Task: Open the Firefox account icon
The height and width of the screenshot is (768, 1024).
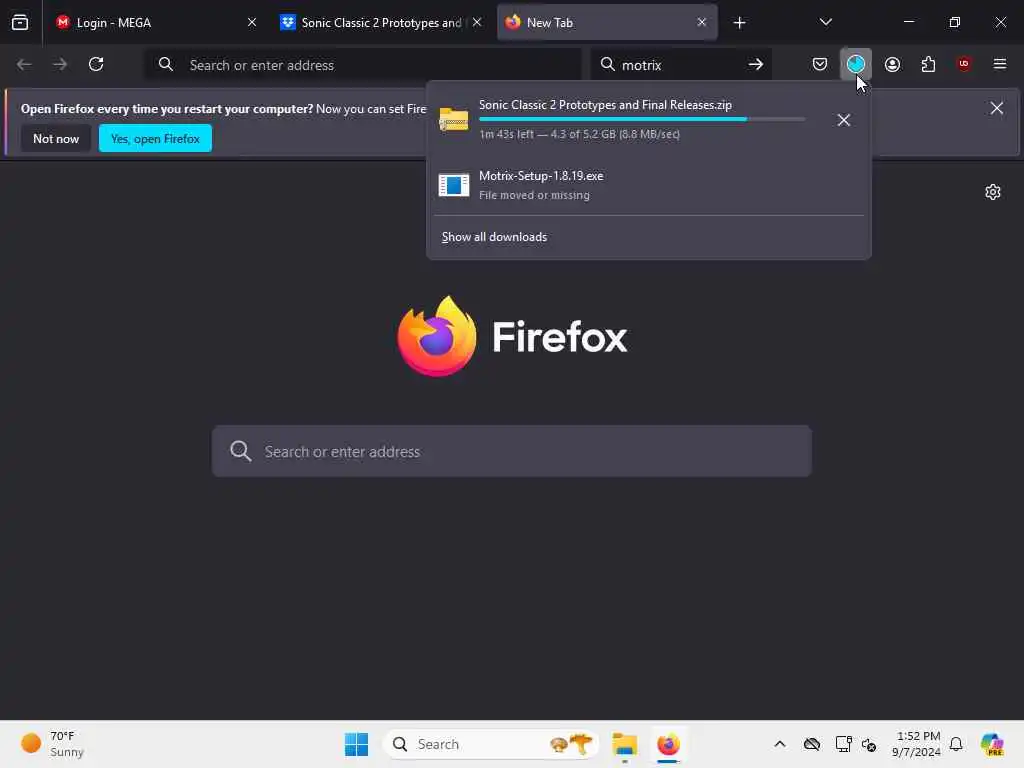Action: [892, 64]
